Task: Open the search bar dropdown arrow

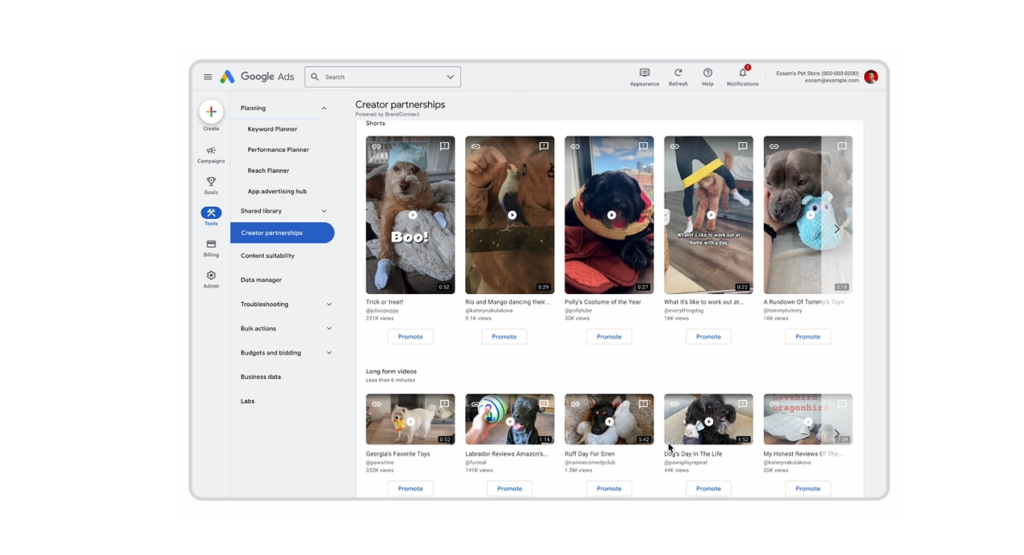Action: coord(450,77)
